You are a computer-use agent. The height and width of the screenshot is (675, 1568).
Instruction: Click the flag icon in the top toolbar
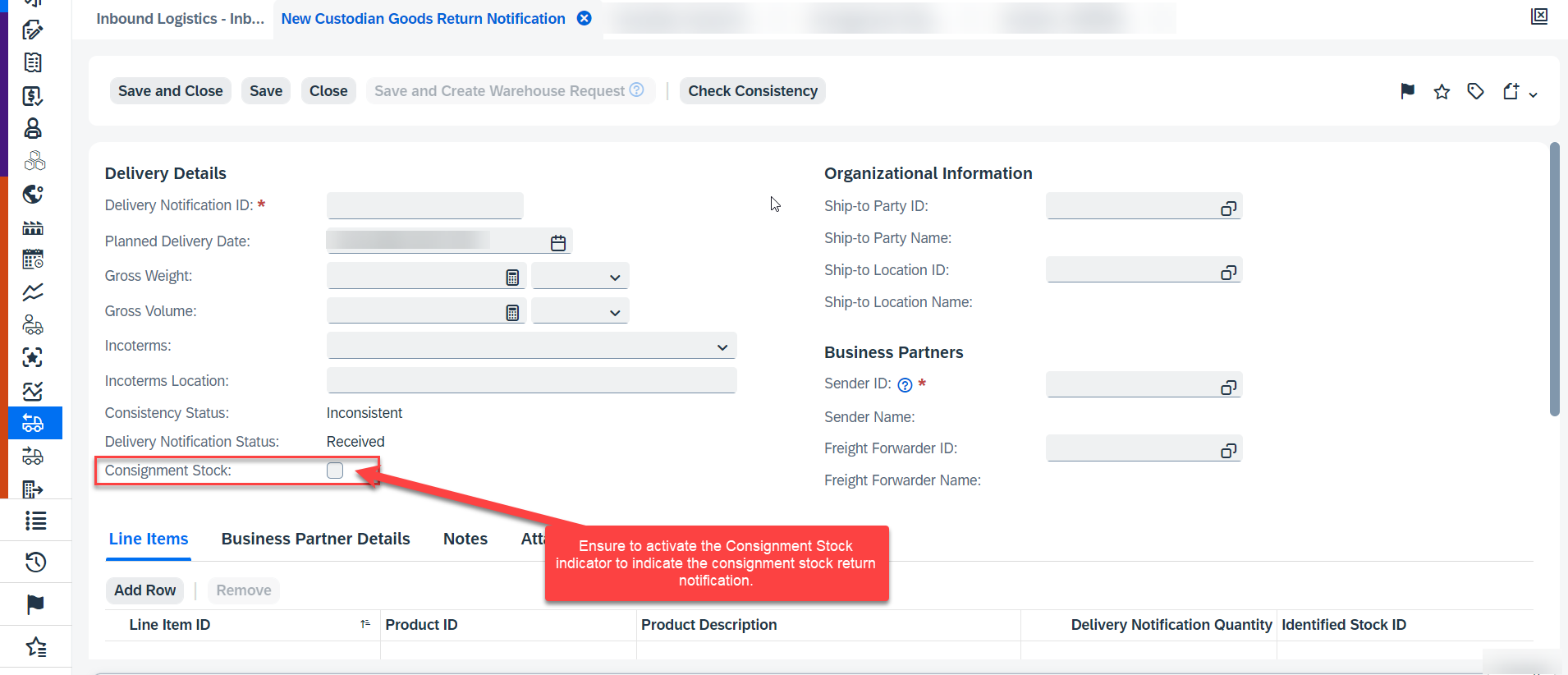[x=1407, y=91]
